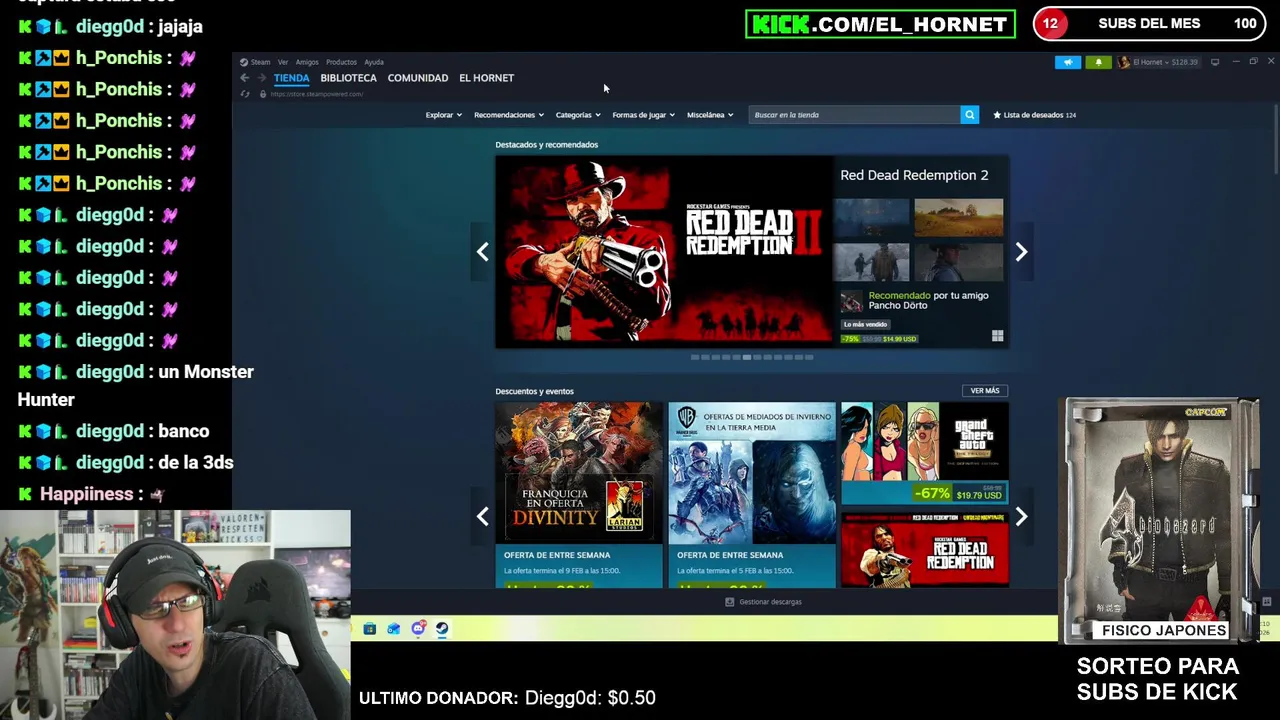Open the Productos menu
Screen dimensions: 1280x720
pos(341,62)
